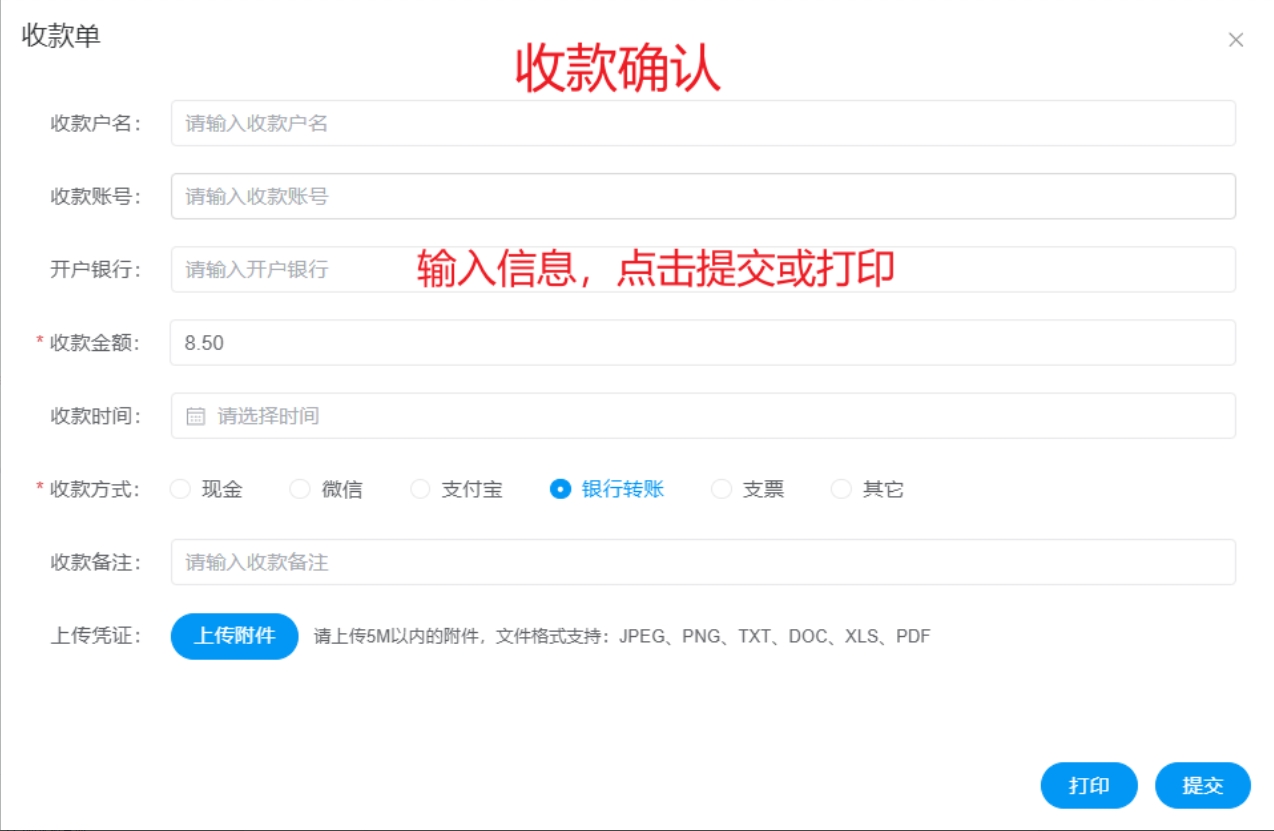Click the calendar icon in 收款时间 field
The image size is (1274, 831).
[196, 416]
